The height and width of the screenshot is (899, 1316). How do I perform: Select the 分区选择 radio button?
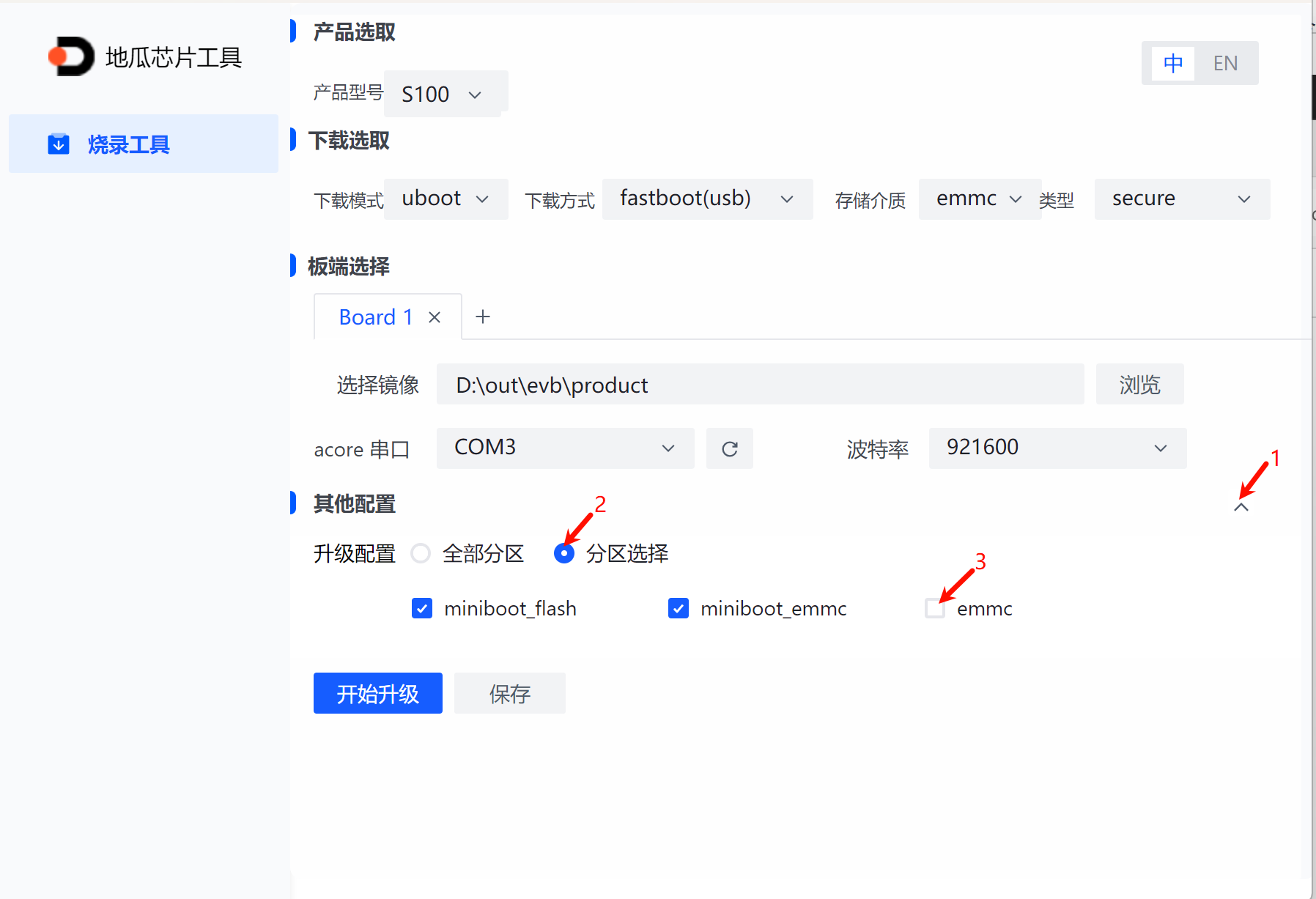tap(564, 553)
